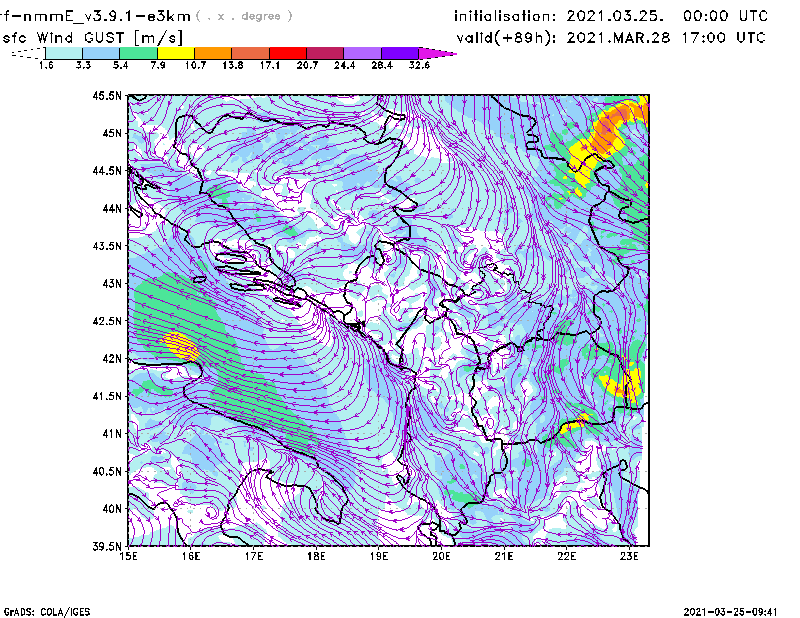Click the 42.5N latitude label

107,321
